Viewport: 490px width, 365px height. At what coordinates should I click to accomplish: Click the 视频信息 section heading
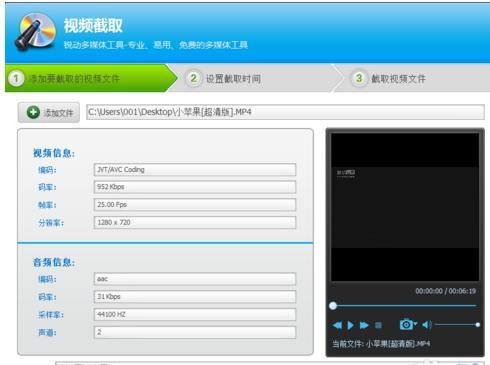[x=54, y=153]
